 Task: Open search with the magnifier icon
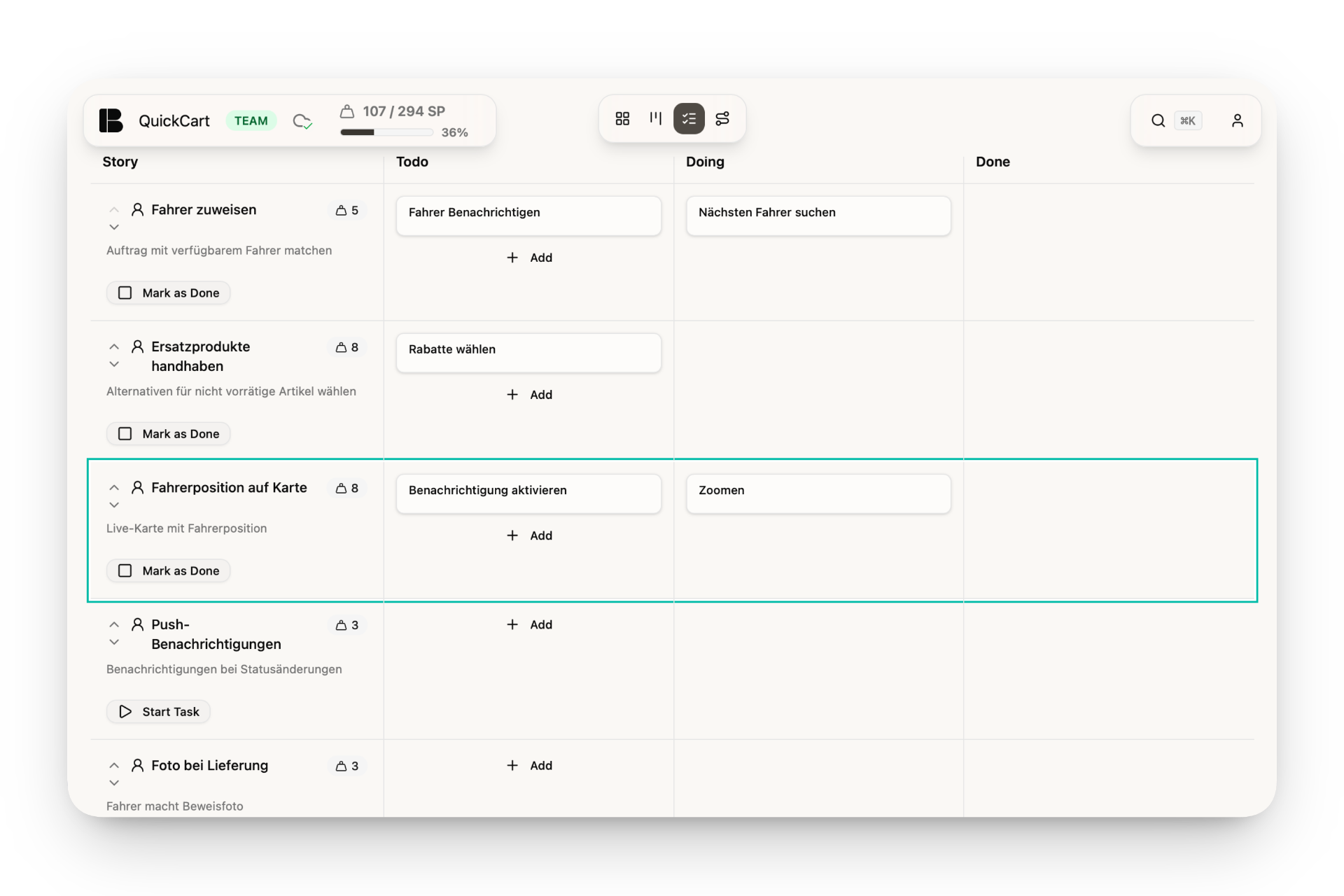tap(1158, 120)
